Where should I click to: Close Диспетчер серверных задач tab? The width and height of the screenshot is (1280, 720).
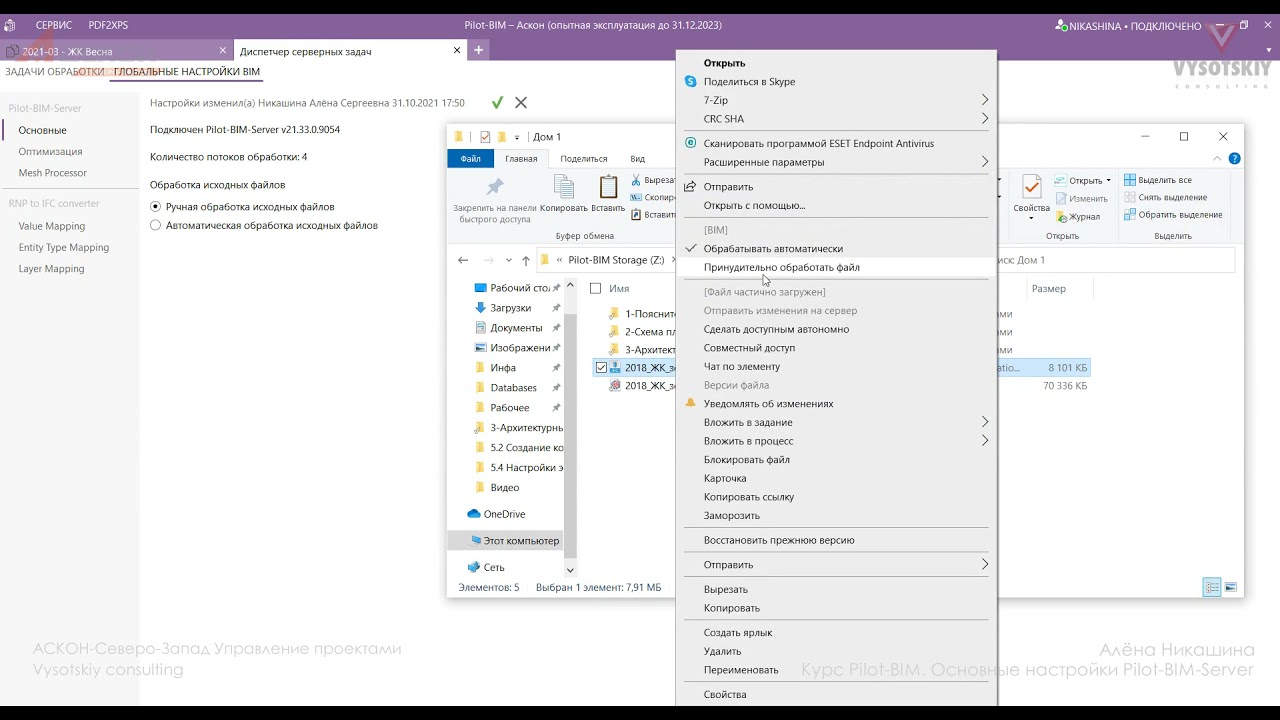(x=458, y=50)
